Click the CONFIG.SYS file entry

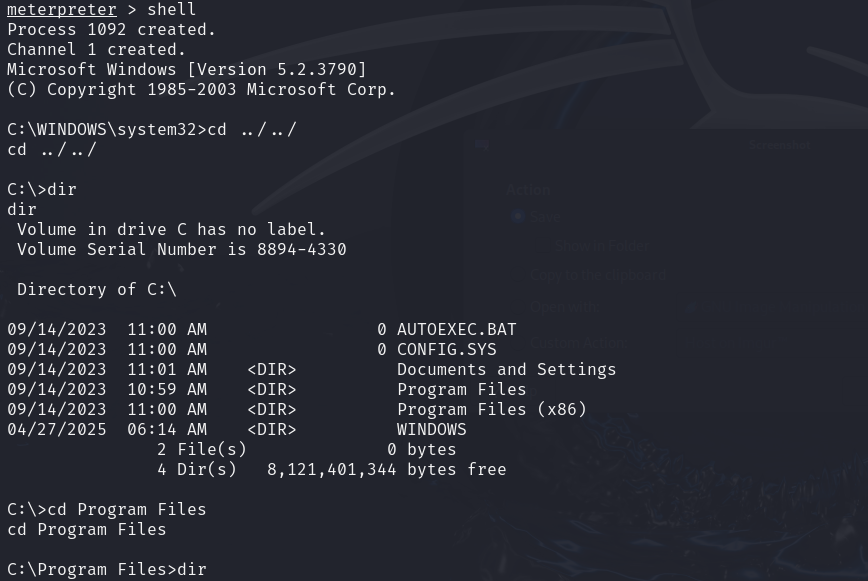click(447, 350)
